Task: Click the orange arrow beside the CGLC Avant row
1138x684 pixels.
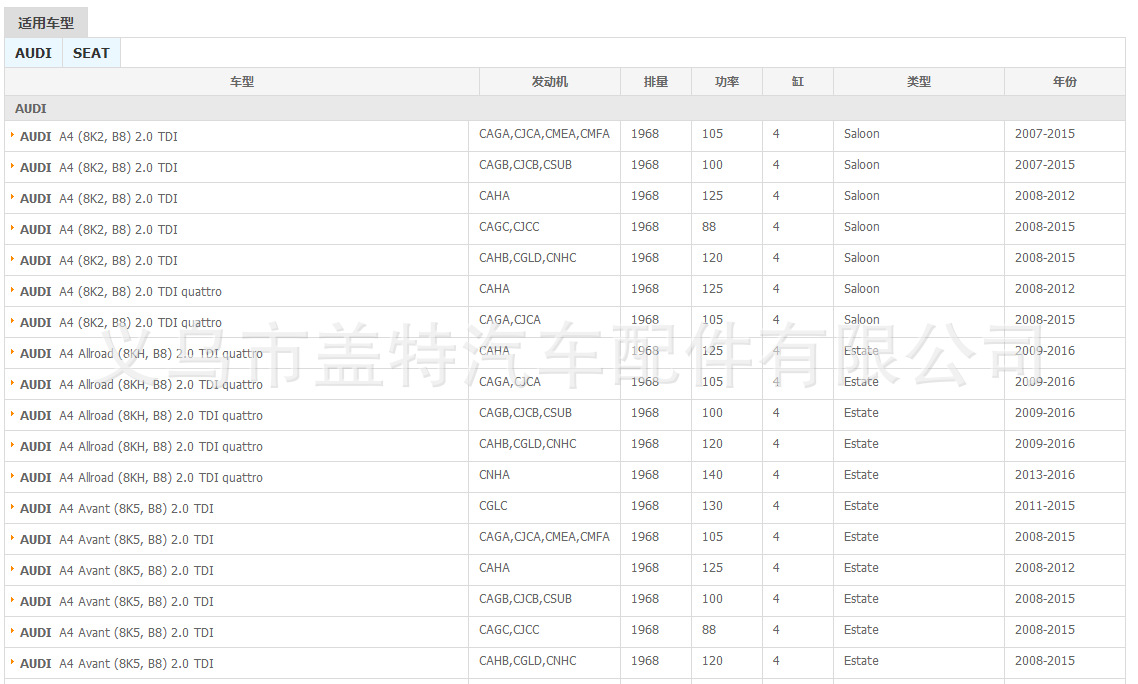Action: [12, 507]
